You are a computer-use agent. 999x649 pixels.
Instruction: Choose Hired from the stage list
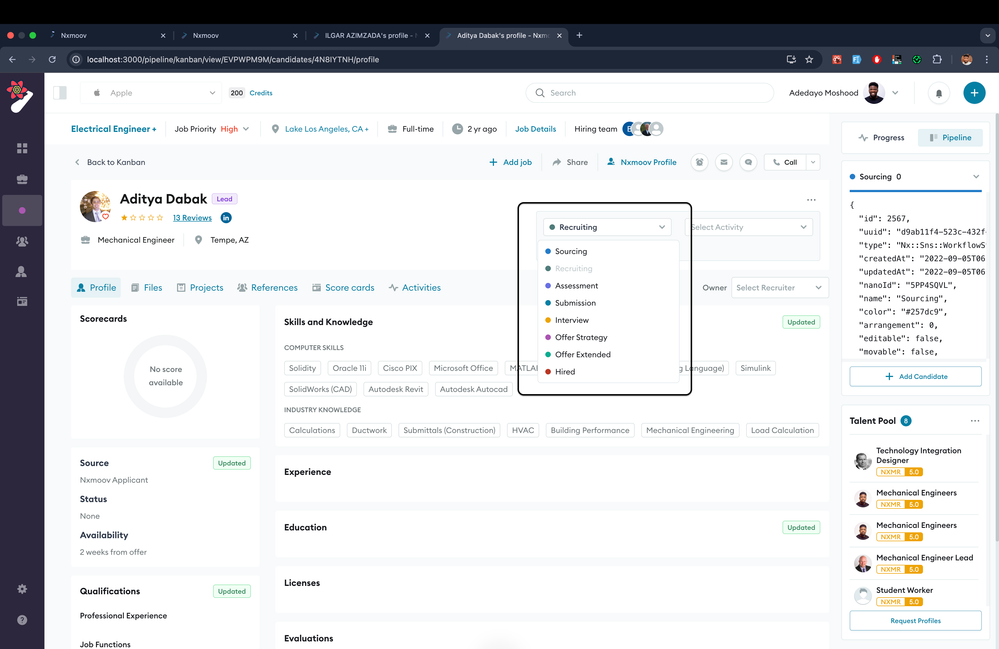click(608, 372)
